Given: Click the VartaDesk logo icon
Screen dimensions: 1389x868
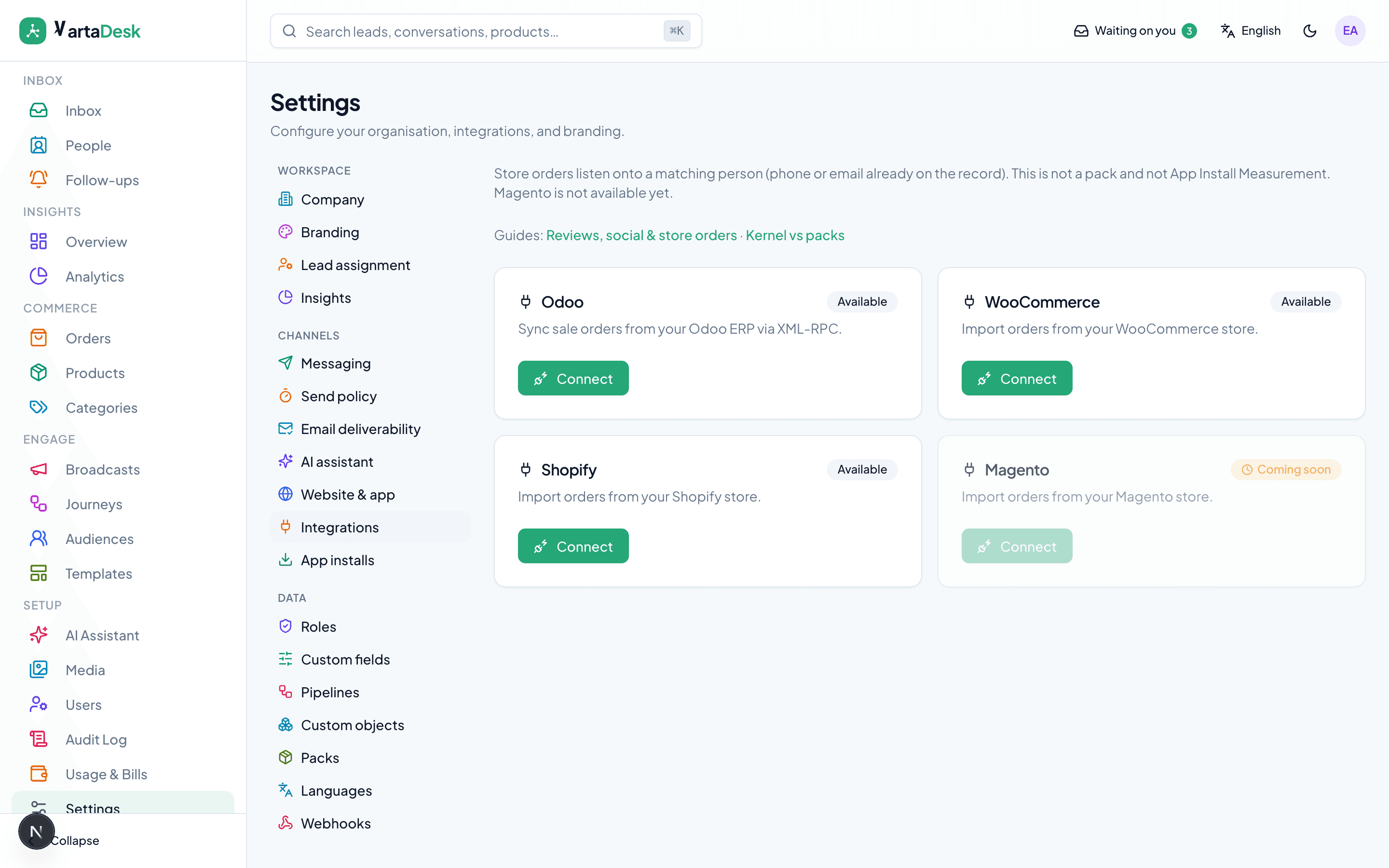Looking at the screenshot, I should tap(33, 30).
